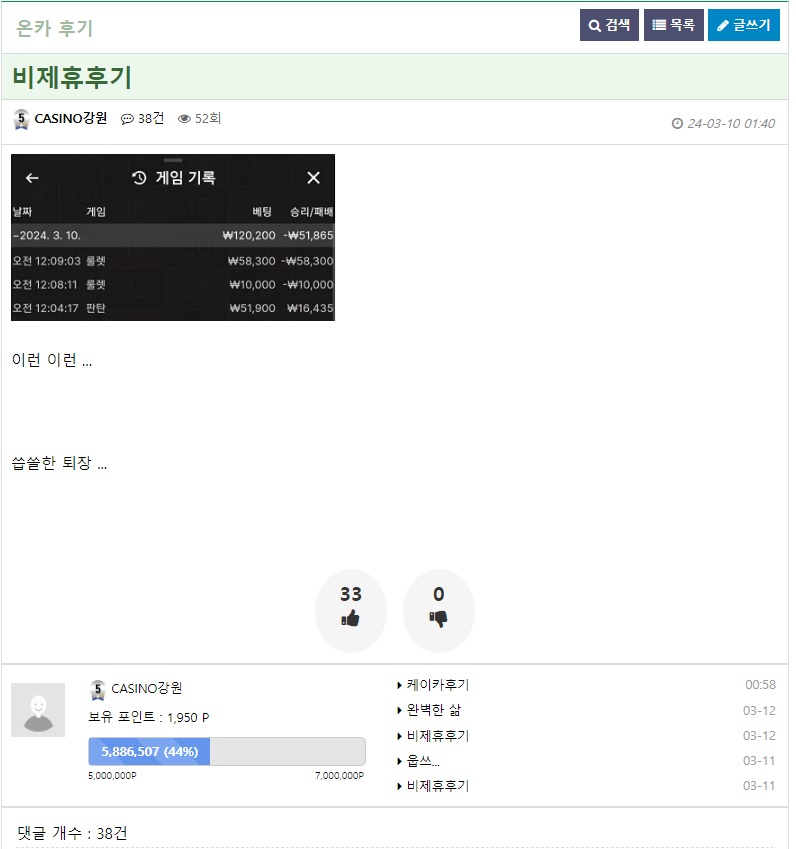Open the game record screenshot image
The height and width of the screenshot is (849, 796).
pyautogui.click(x=173, y=237)
